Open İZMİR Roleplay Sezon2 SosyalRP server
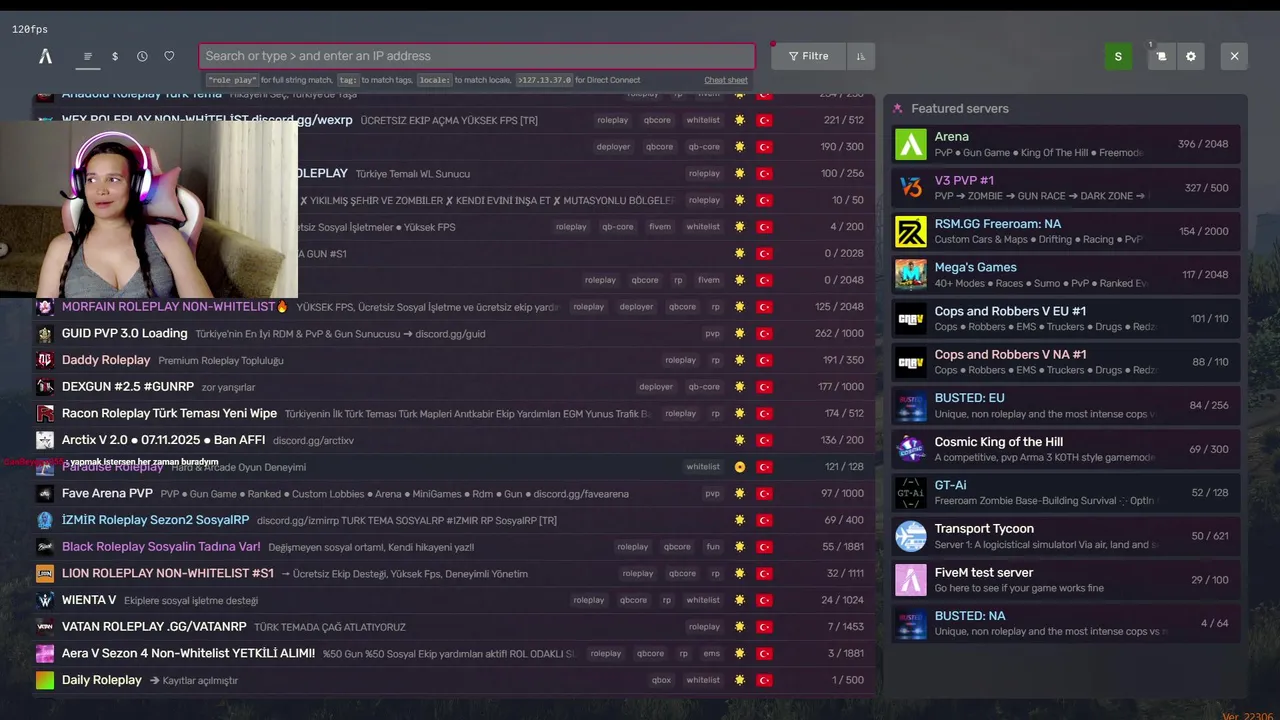 [x=454, y=520]
